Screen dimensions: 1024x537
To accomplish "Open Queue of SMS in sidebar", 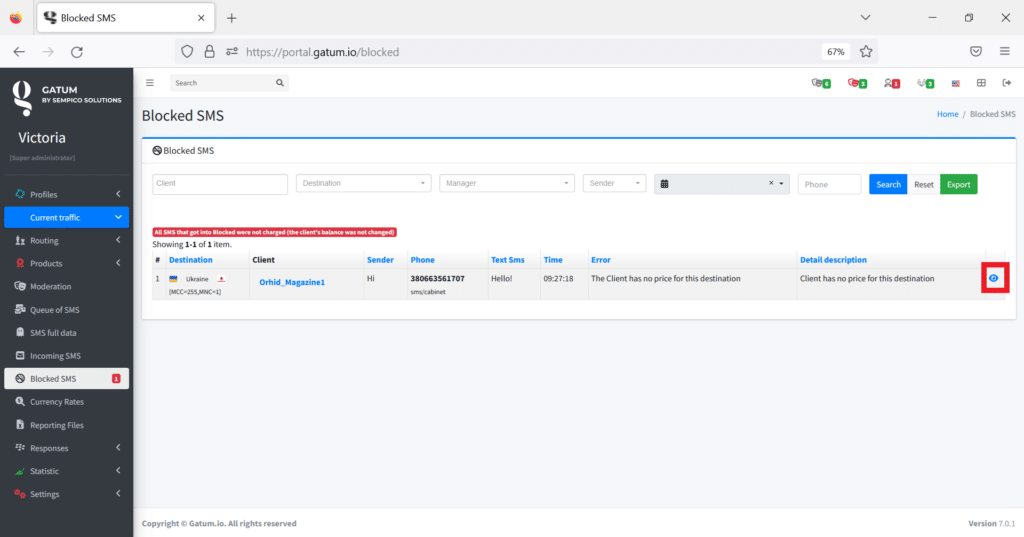I will coord(55,310).
